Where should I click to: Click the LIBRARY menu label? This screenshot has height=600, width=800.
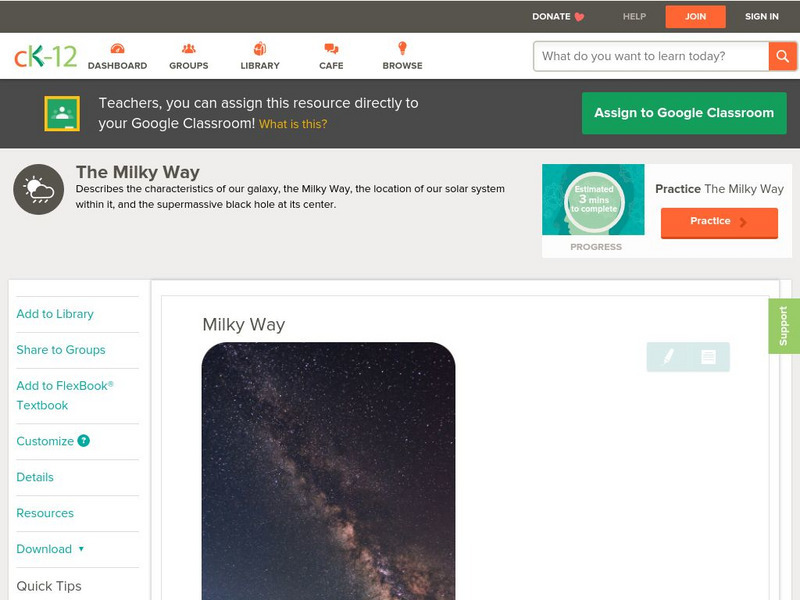(x=260, y=66)
